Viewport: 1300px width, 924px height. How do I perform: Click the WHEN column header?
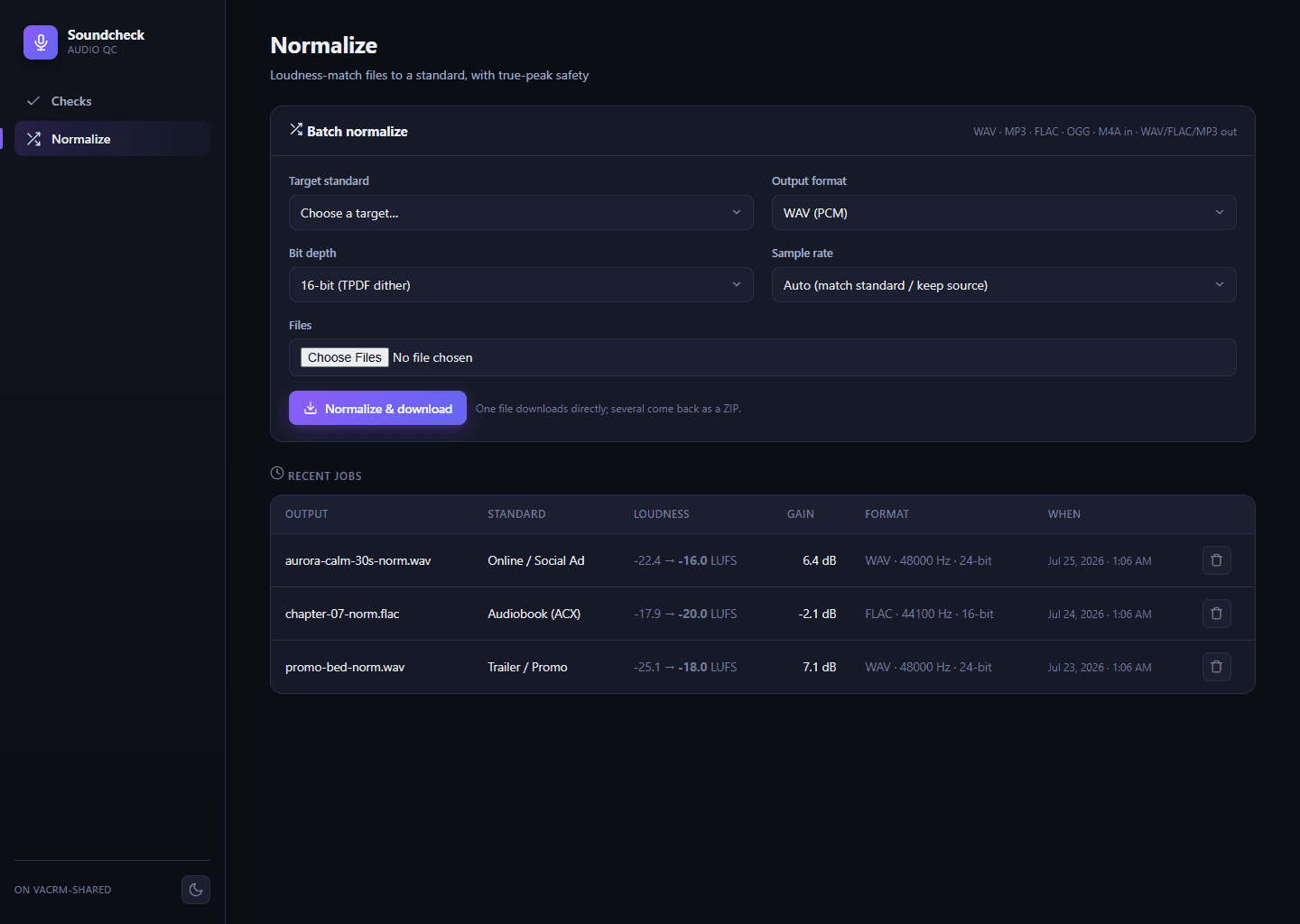pos(1064,514)
